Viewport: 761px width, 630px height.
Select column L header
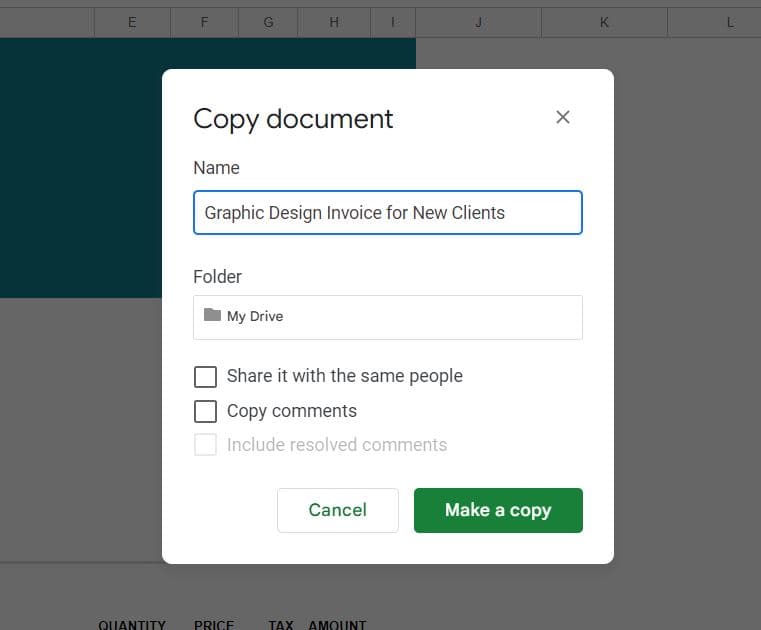coord(729,22)
